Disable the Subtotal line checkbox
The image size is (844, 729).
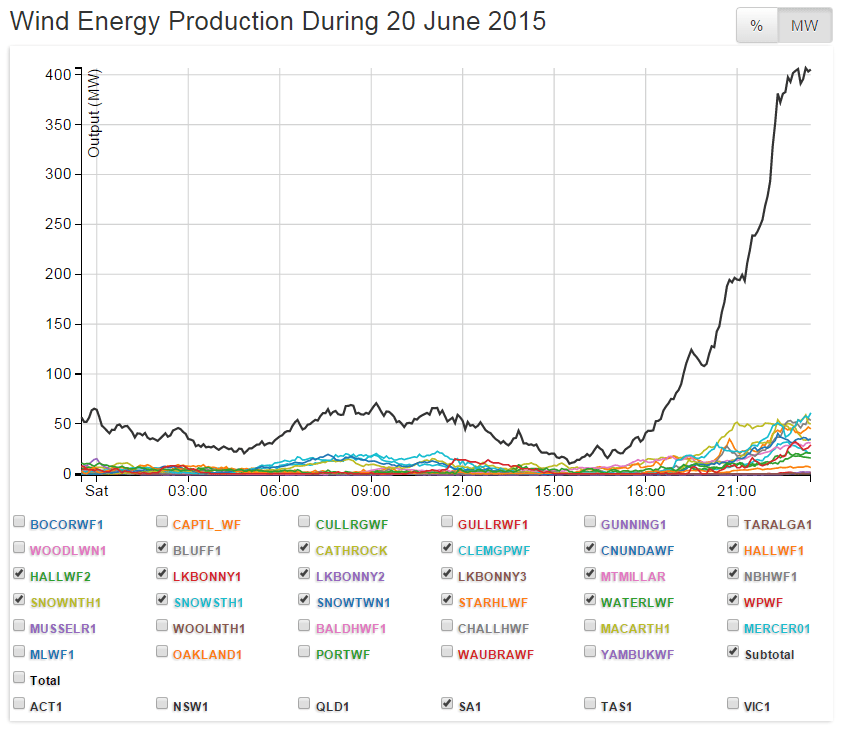(x=735, y=652)
